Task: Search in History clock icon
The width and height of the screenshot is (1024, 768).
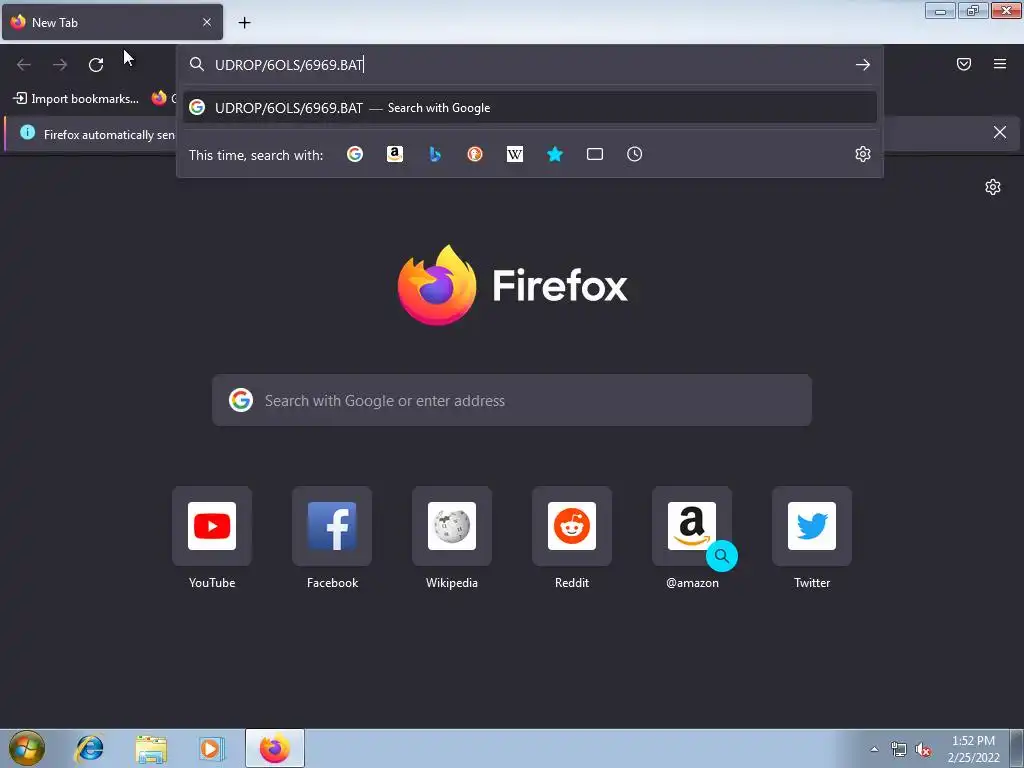Action: pos(635,154)
